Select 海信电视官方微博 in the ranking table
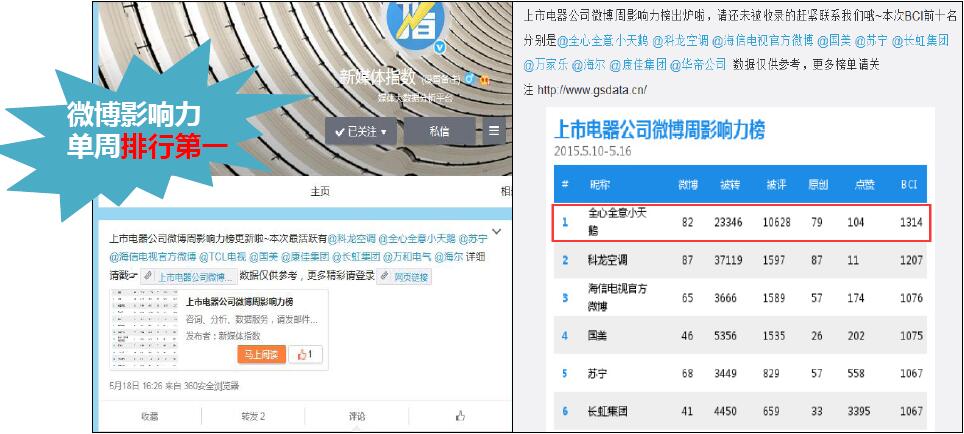The width and height of the screenshot is (964, 434). tap(617, 298)
